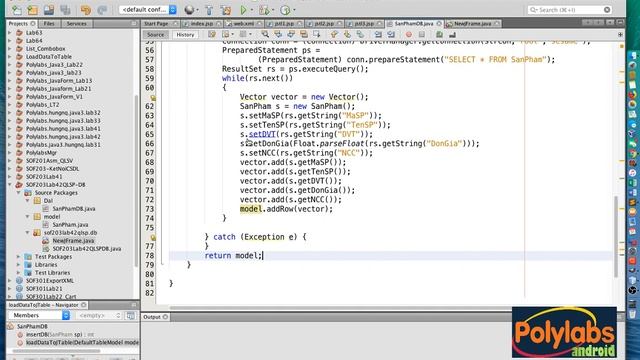Expand the Lab63 project node
Screen dimensions: 640x360
(10, 33)
